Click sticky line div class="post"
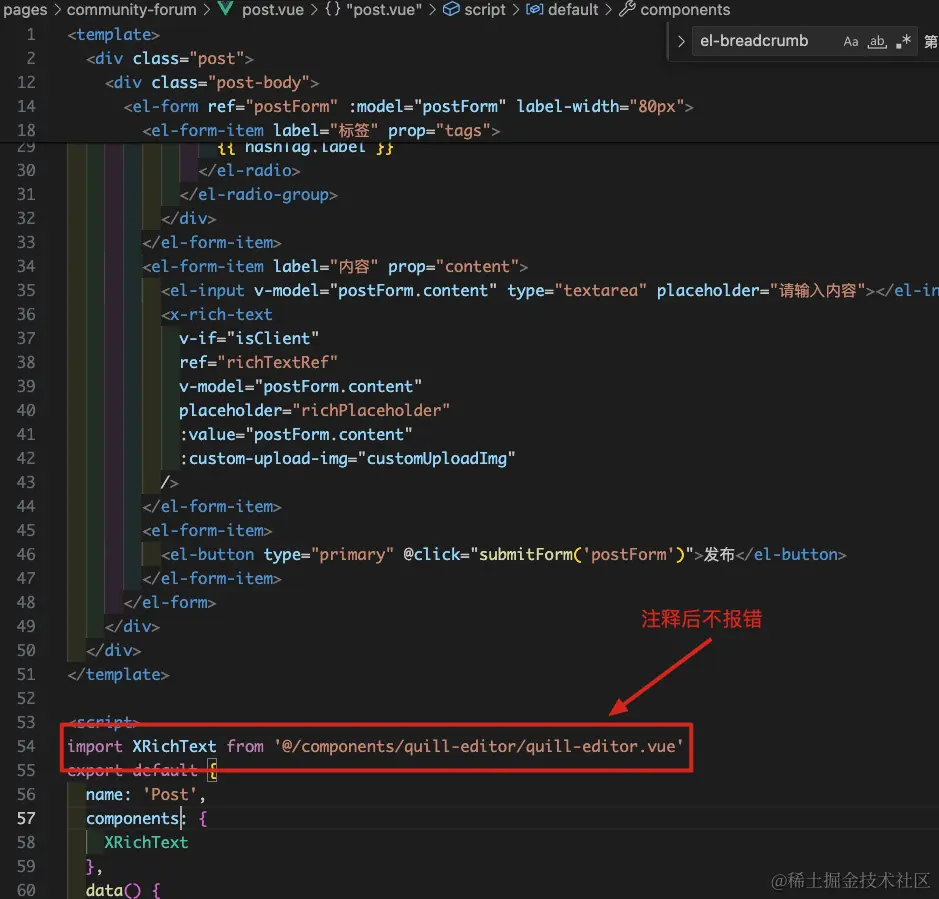This screenshot has height=899, width=939. (x=169, y=59)
